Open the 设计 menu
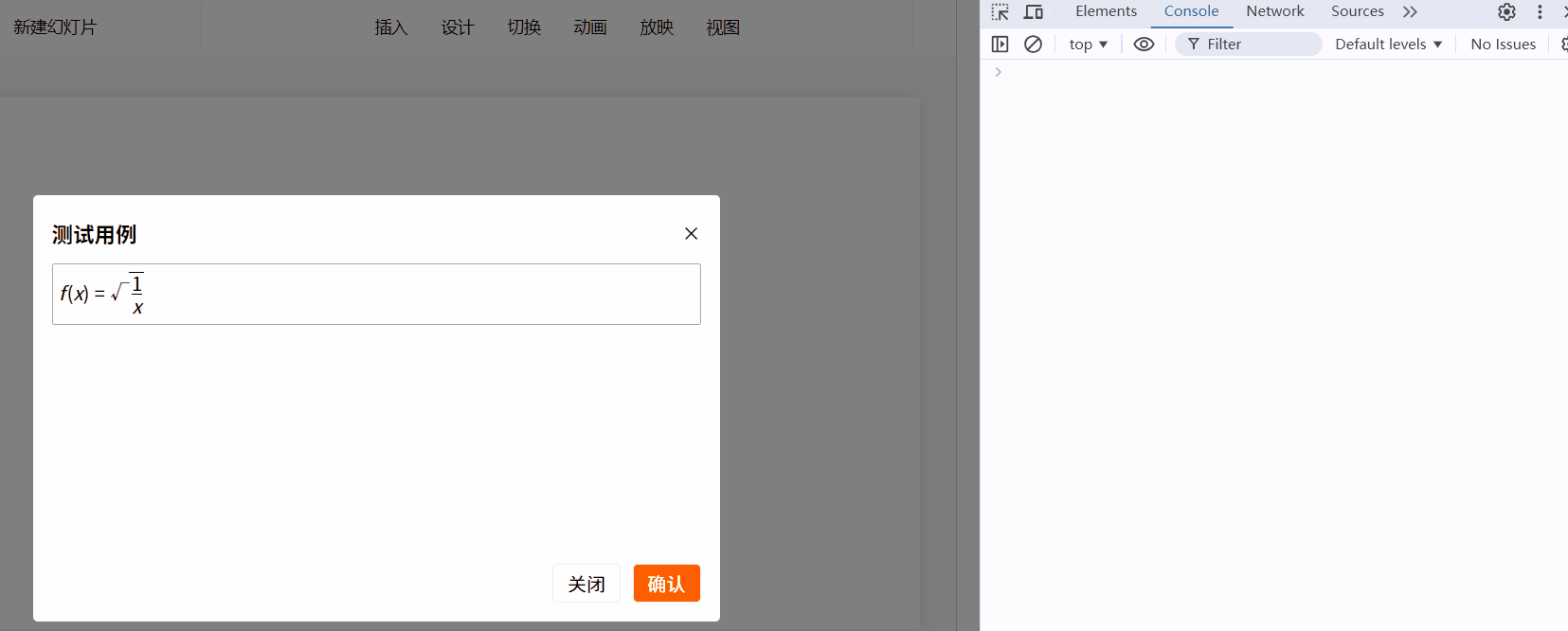1568x631 pixels. coord(458,27)
